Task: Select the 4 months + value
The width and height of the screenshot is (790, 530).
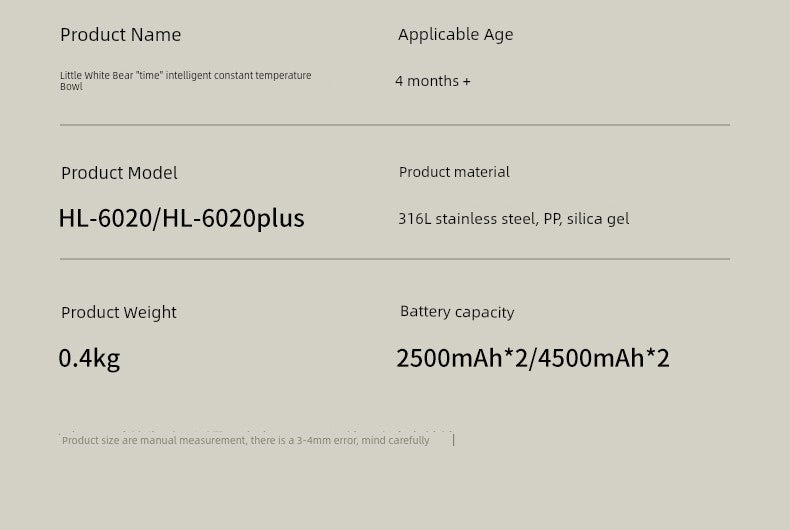Action: (x=433, y=81)
